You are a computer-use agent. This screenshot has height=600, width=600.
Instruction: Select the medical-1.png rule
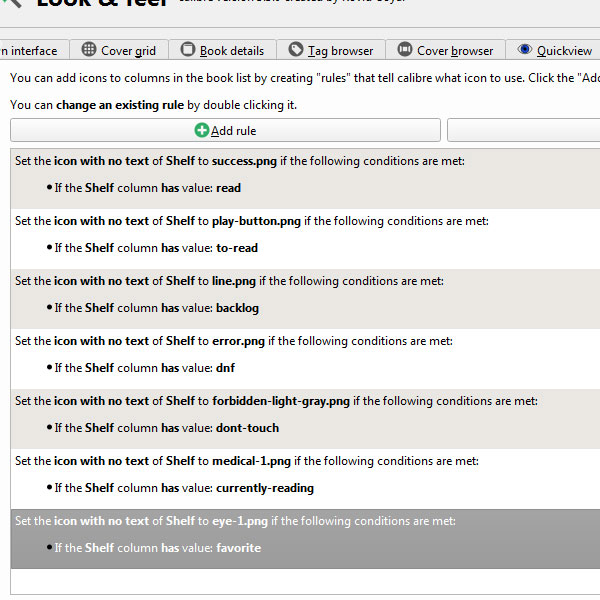click(305, 479)
